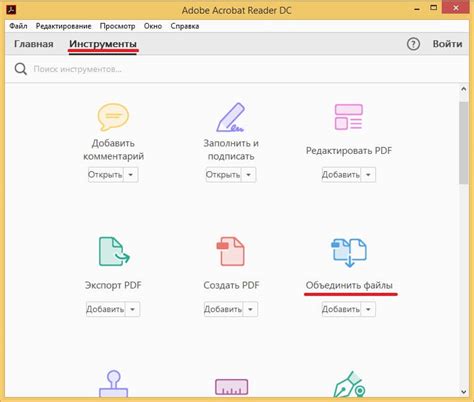Click Добавить under Редактировать PDF
Image resolution: width=474 pixels, height=402 pixels.
click(x=341, y=175)
